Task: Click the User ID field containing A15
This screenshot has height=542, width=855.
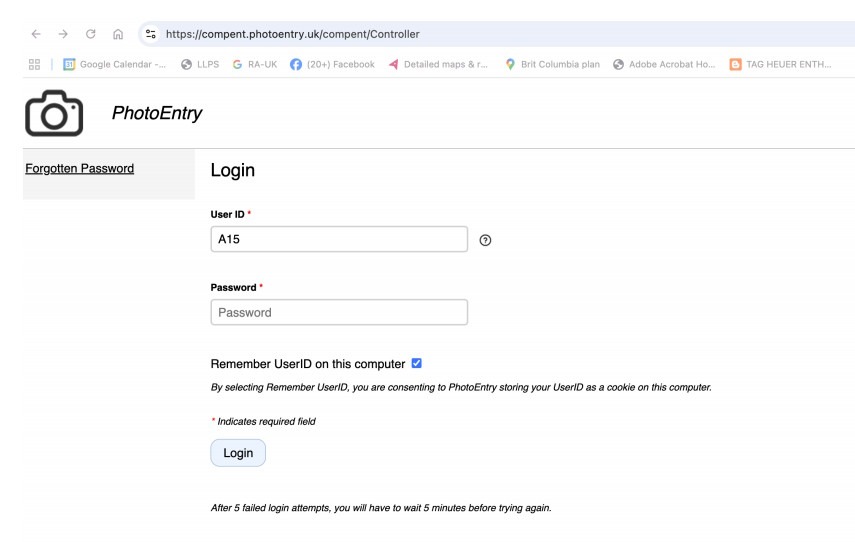Action: point(339,239)
